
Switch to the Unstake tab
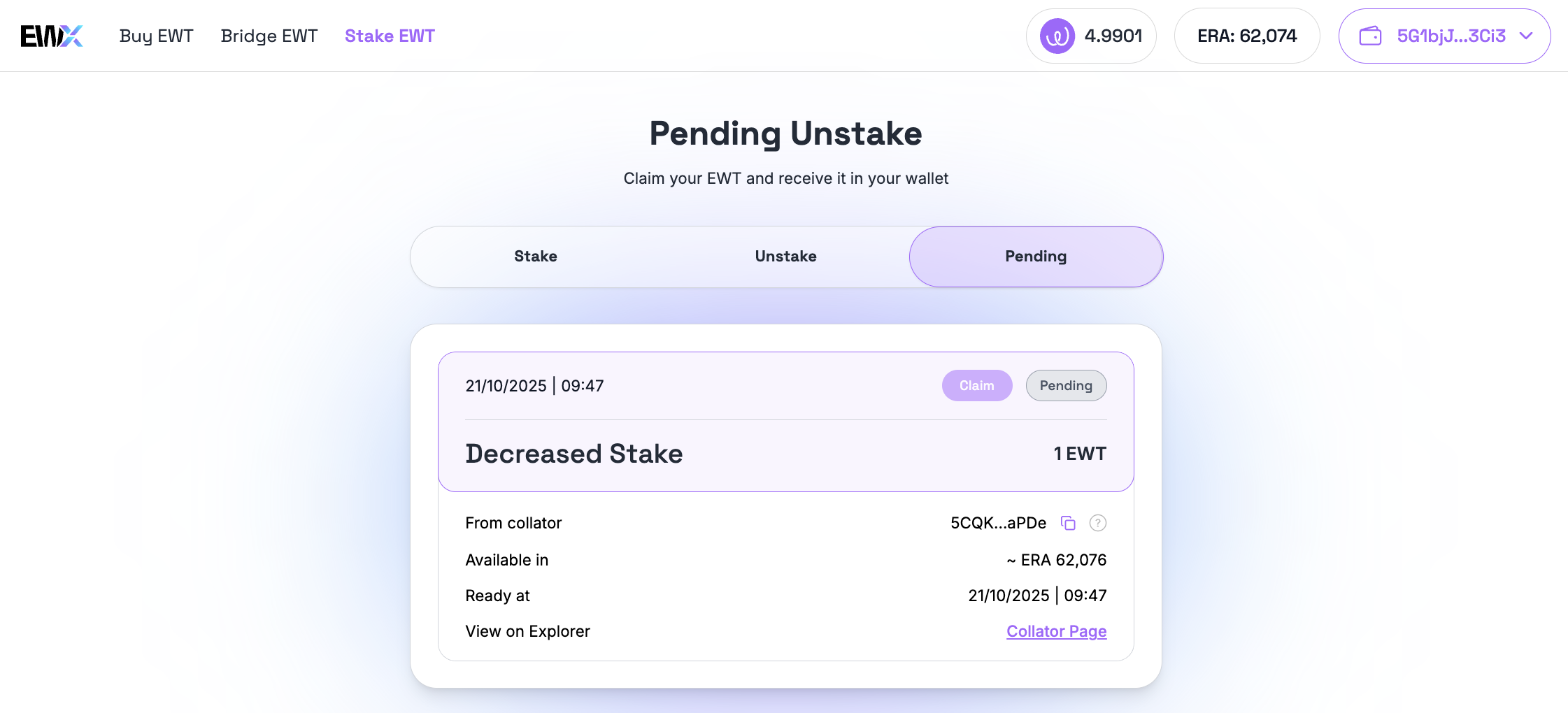785,257
